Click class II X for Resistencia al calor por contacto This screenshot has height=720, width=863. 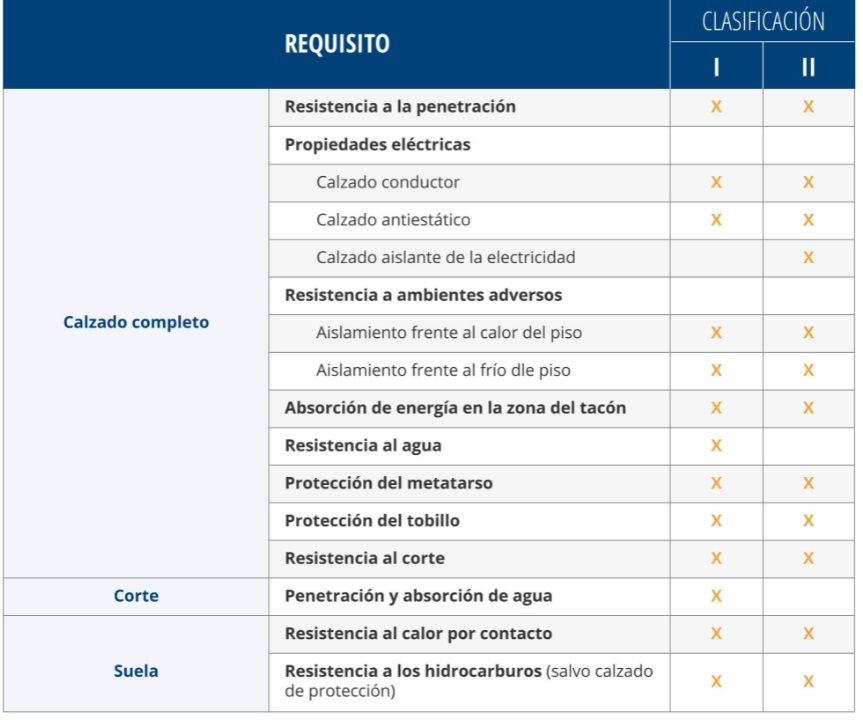[808, 634]
